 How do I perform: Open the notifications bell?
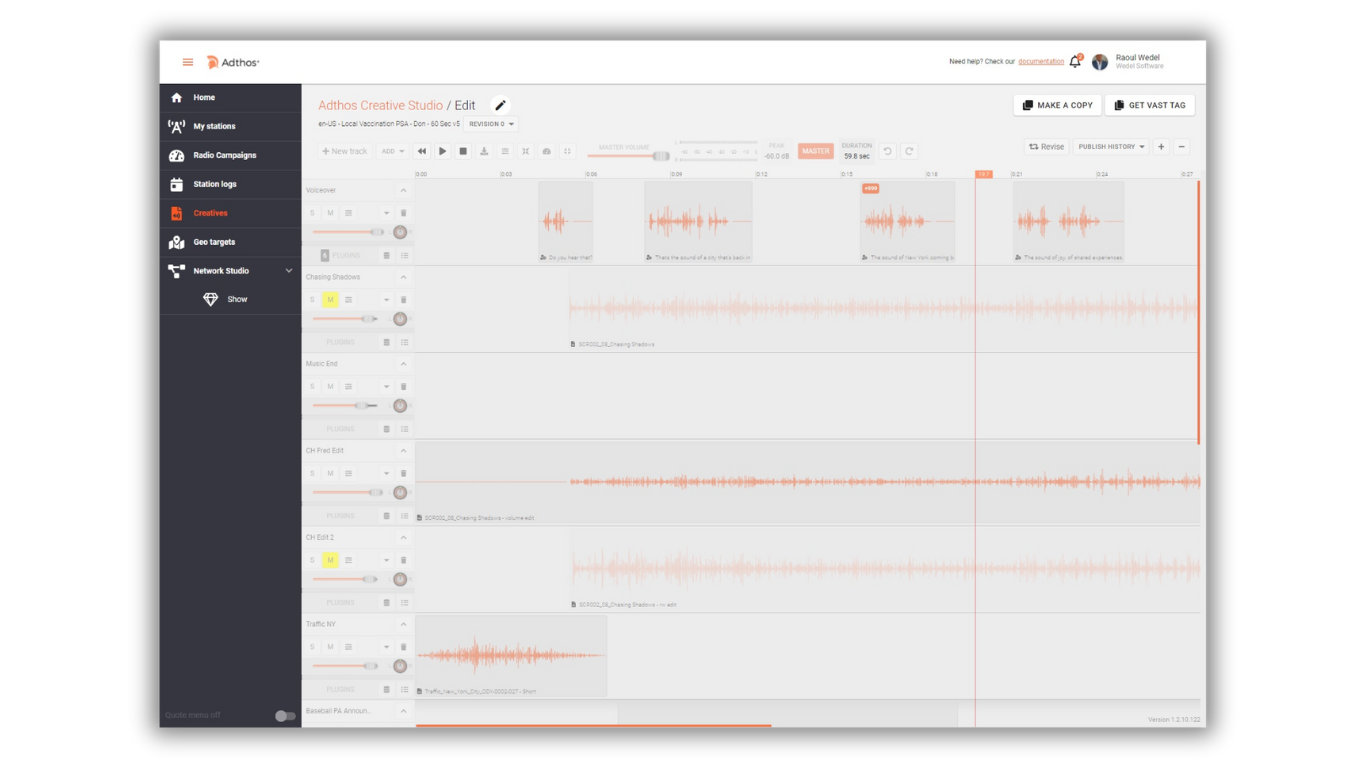coord(1075,62)
